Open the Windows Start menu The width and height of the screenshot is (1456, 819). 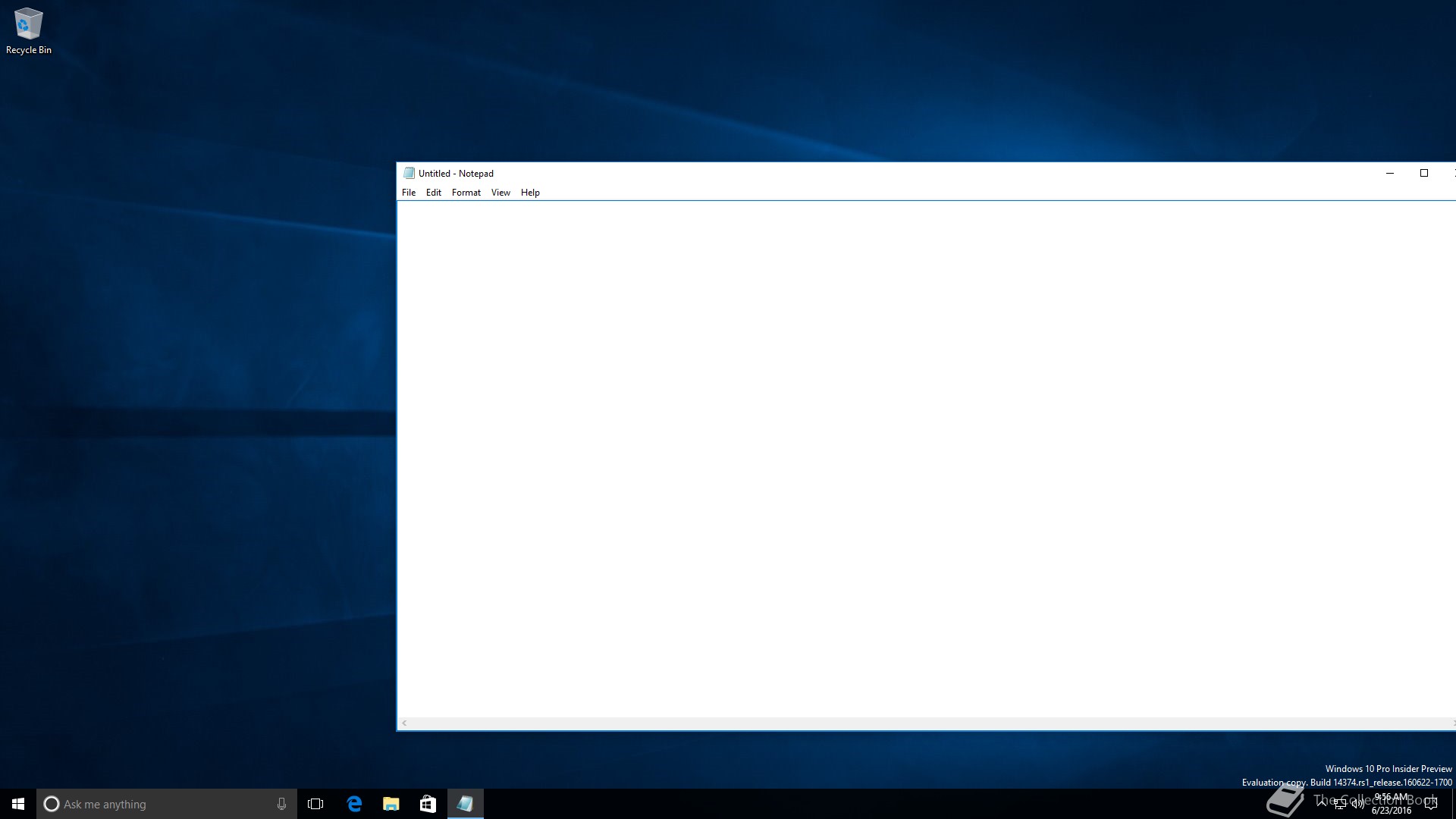[x=18, y=804]
